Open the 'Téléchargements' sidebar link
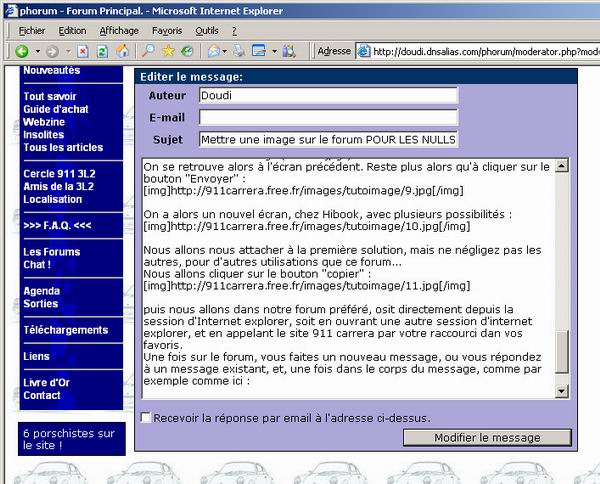This screenshot has height=484, width=600. 66,330
